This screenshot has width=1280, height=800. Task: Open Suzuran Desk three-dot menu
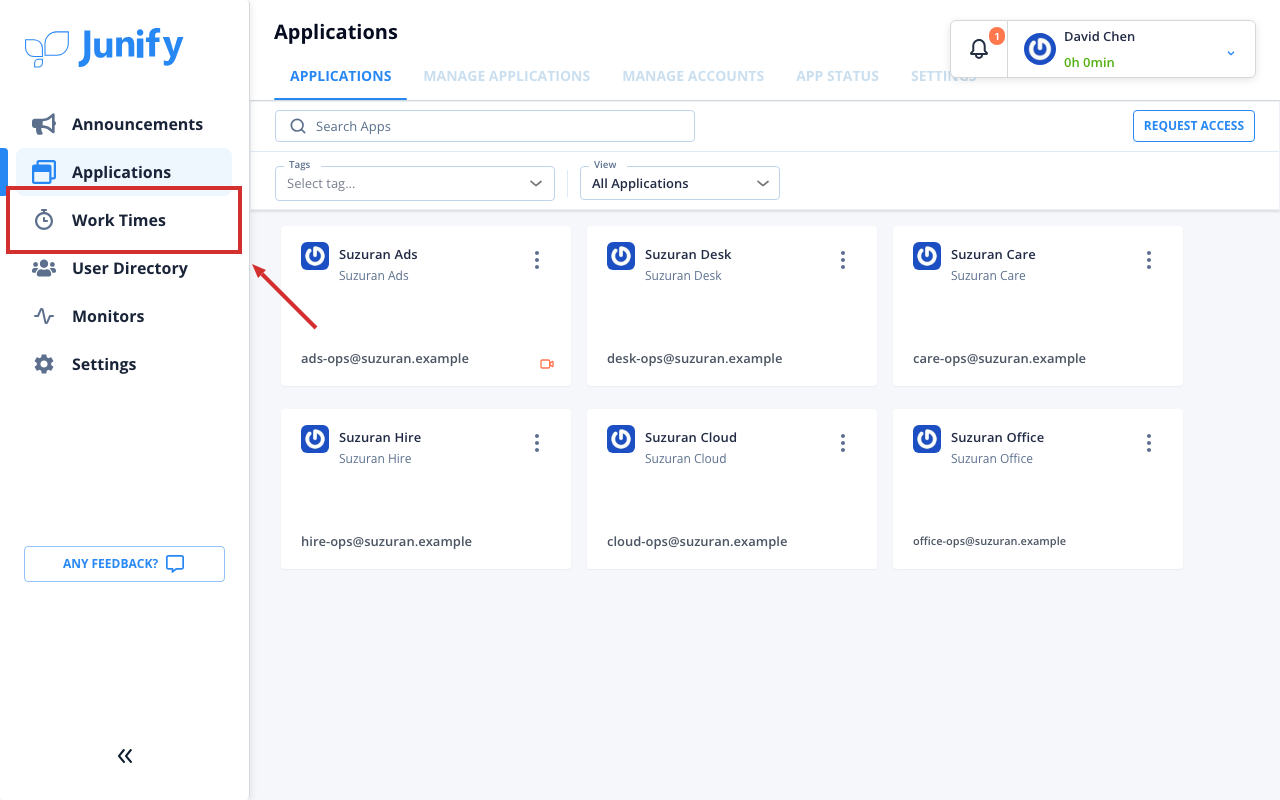point(843,260)
